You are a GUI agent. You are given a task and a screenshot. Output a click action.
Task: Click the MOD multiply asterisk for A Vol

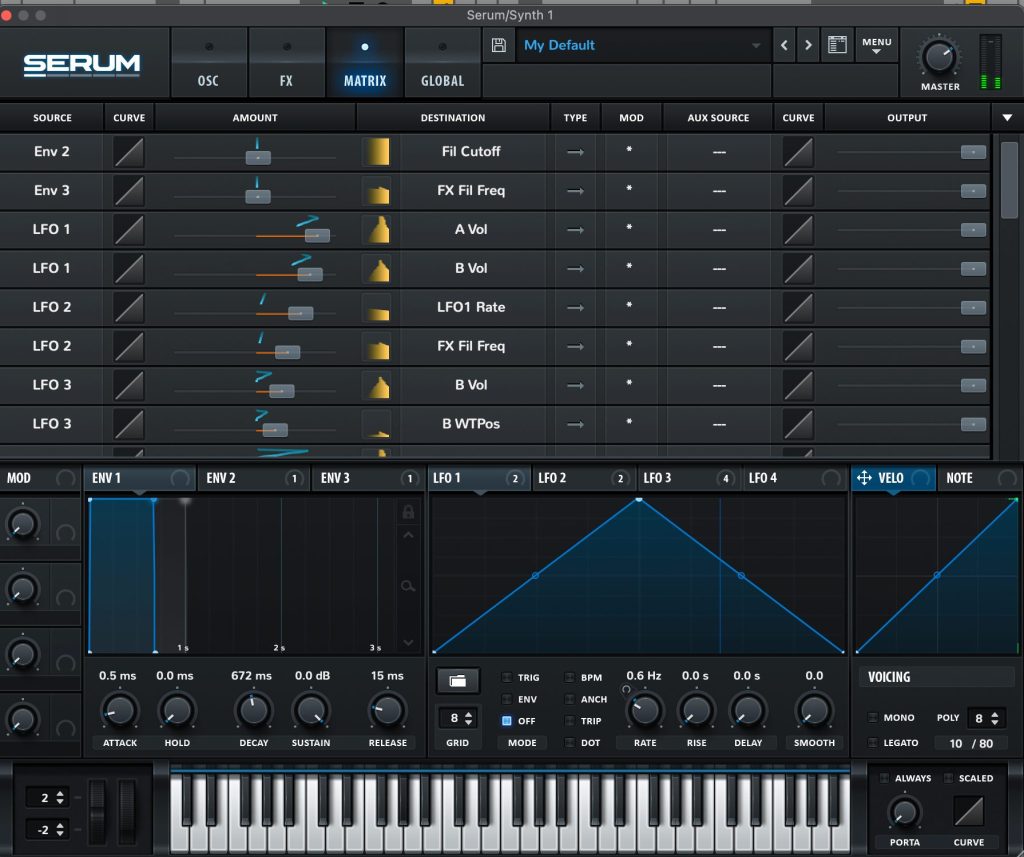[629, 228]
